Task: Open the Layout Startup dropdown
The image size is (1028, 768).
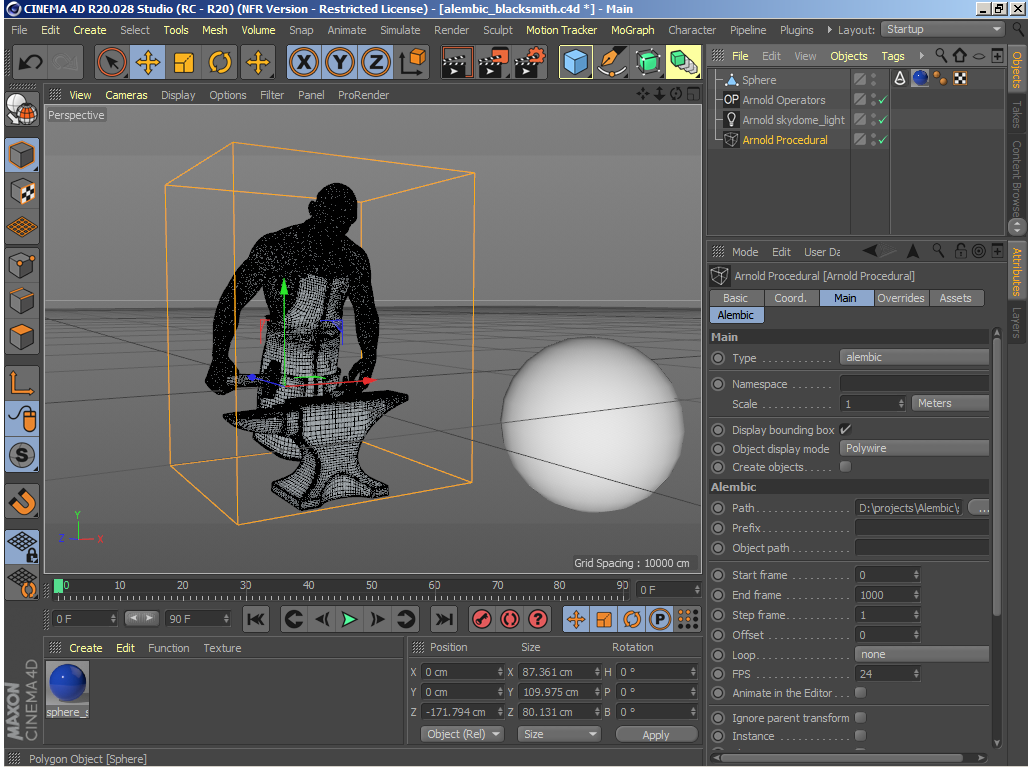Action: [943, 30]
